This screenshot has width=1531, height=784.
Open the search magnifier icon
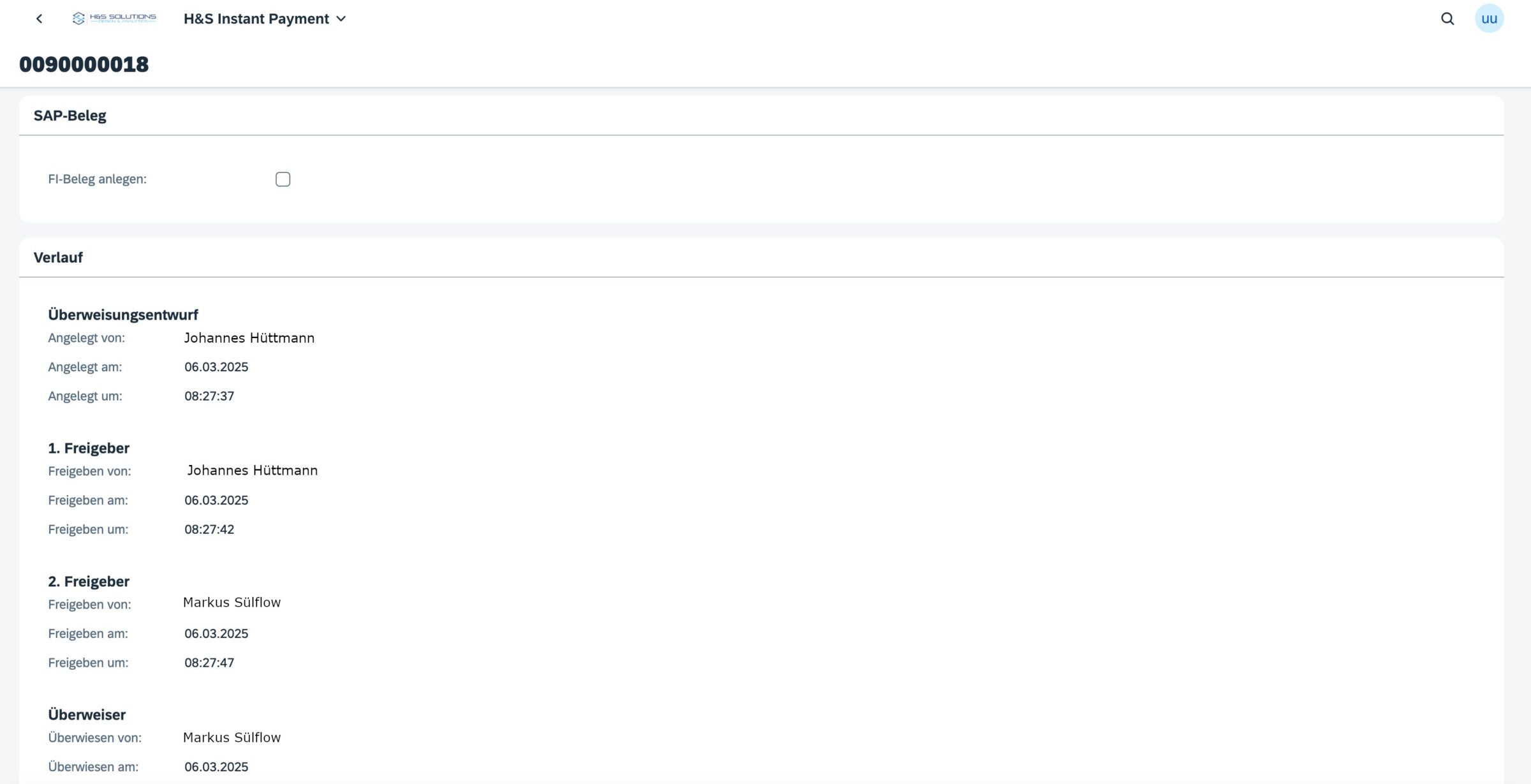pyautogui.click(x=1447, y=18)
